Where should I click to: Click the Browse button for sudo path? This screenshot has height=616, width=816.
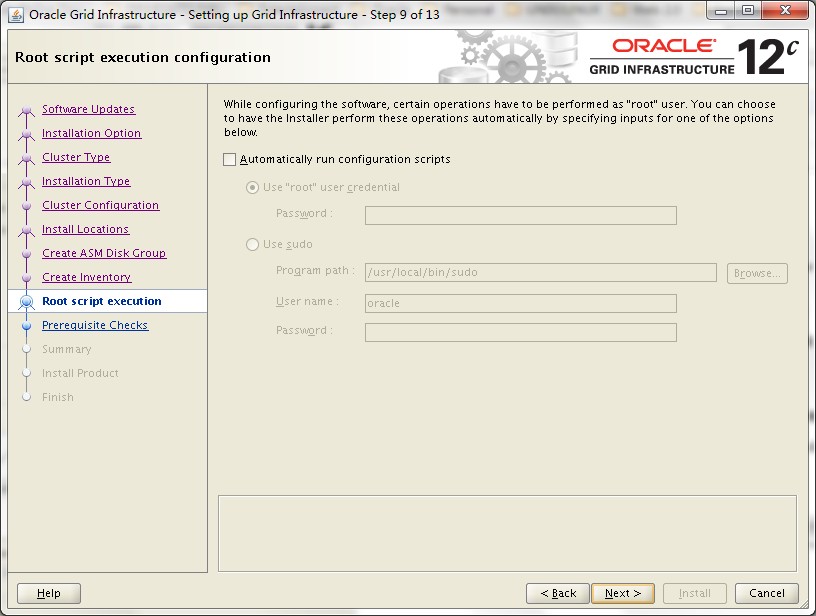click(x=757, y=273)
